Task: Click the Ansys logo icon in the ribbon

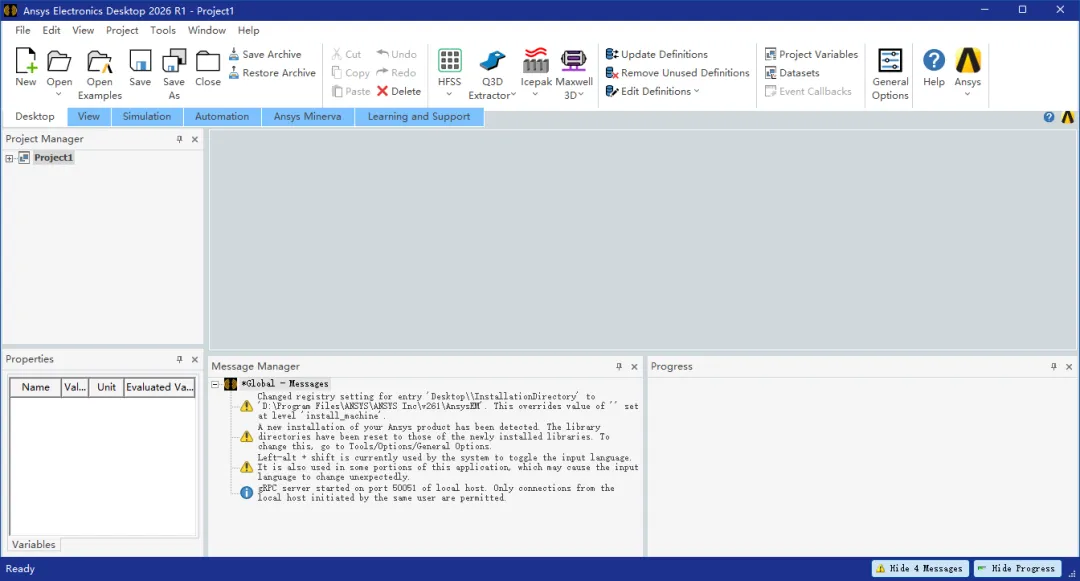Action: point(968,61)
